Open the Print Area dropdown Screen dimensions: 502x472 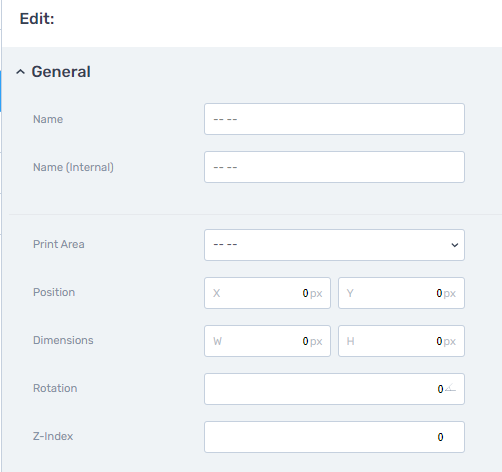click(x=334, y=245)
